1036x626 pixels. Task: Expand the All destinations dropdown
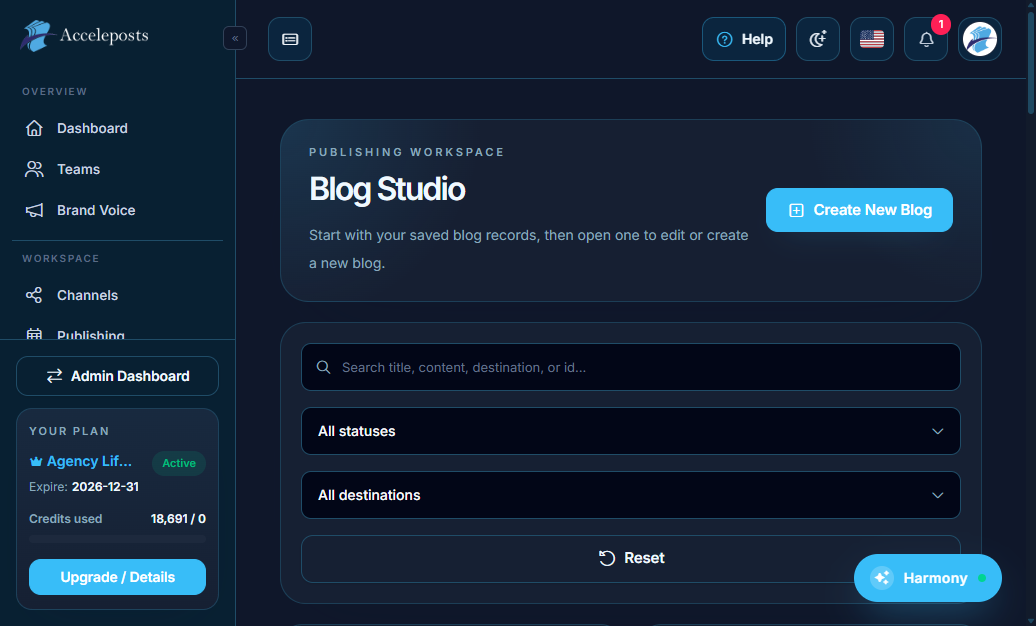tap(631, 495)
